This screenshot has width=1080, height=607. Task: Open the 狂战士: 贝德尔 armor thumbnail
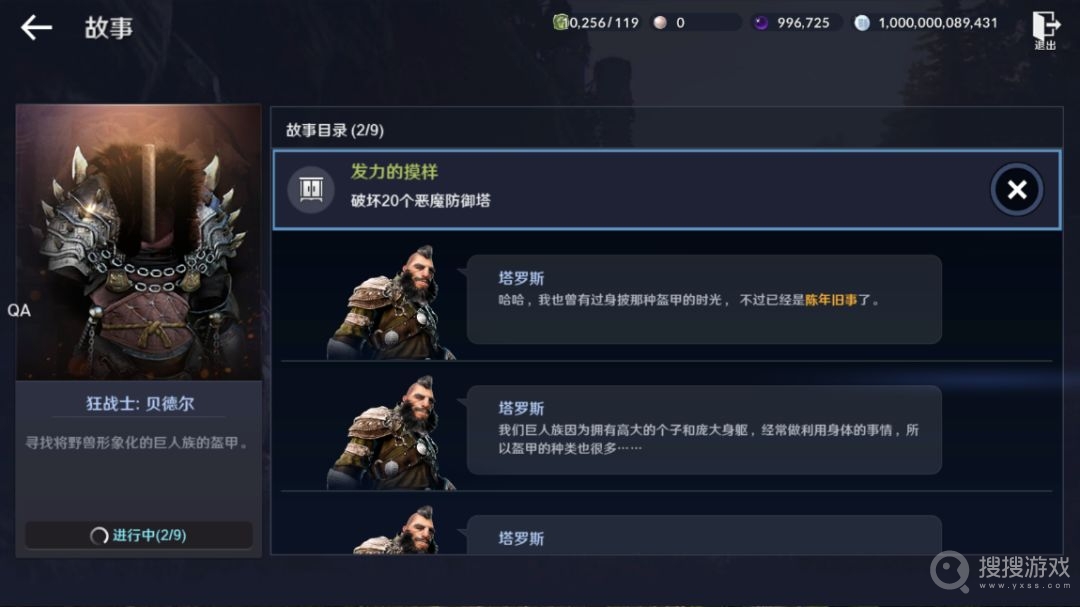point(138,242)
